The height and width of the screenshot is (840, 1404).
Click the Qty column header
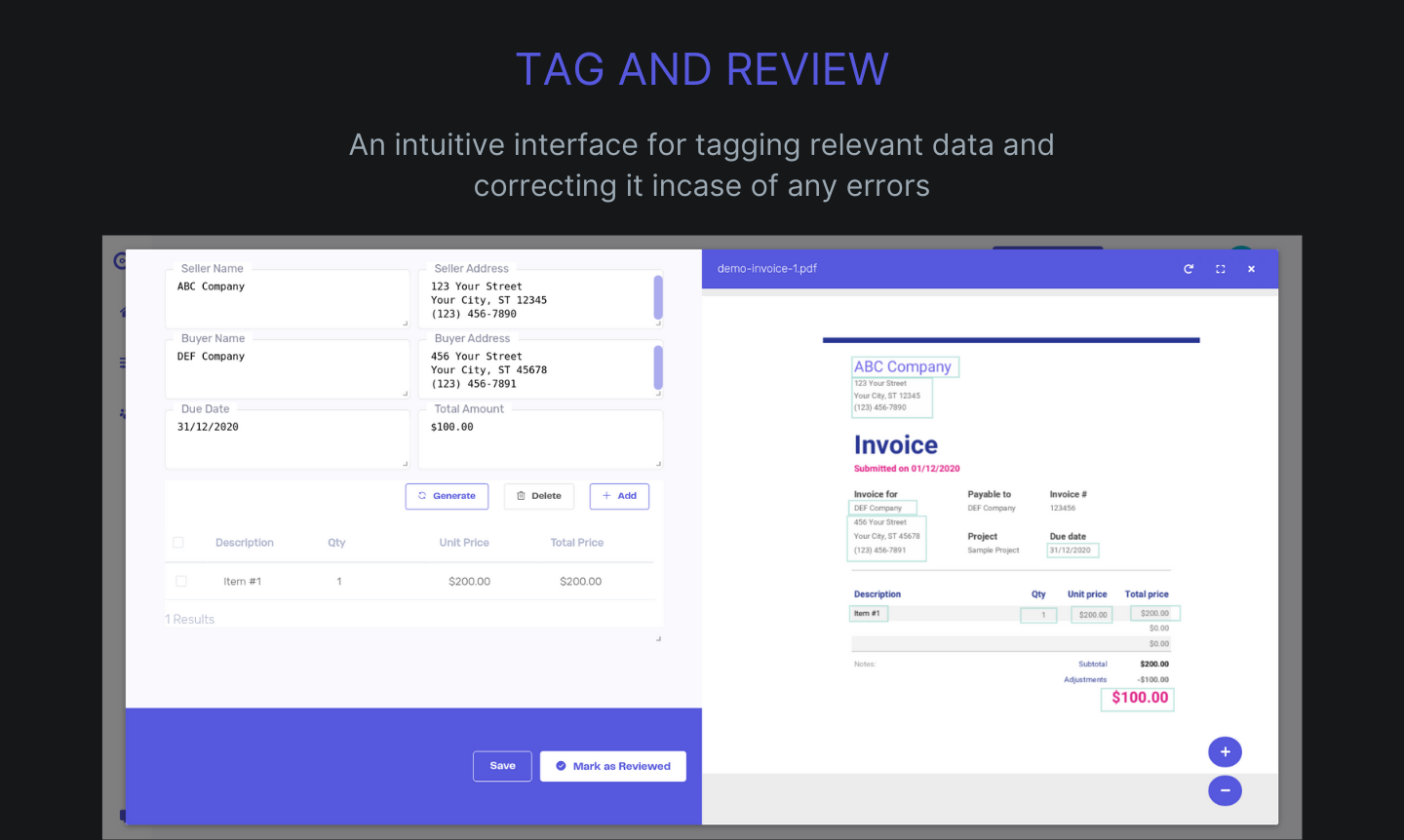point(336,543)
